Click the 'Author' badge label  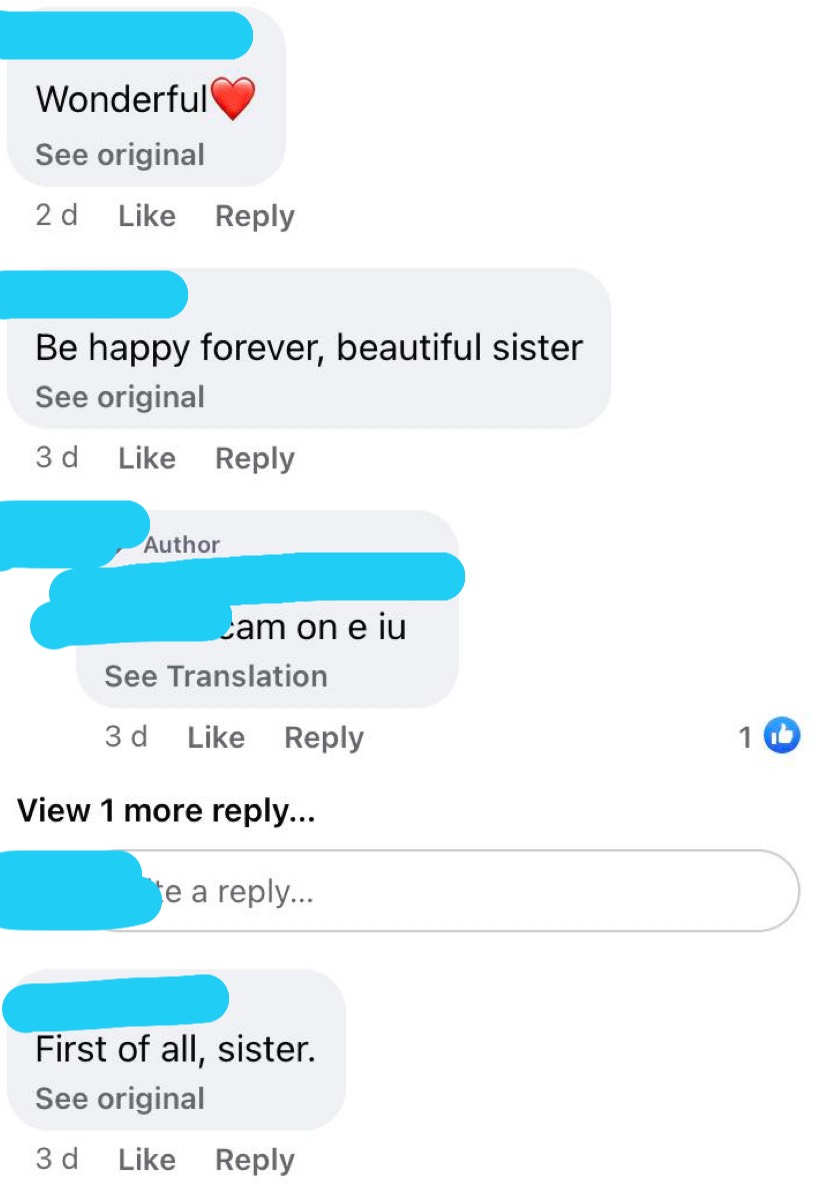[x=182, y=544]
